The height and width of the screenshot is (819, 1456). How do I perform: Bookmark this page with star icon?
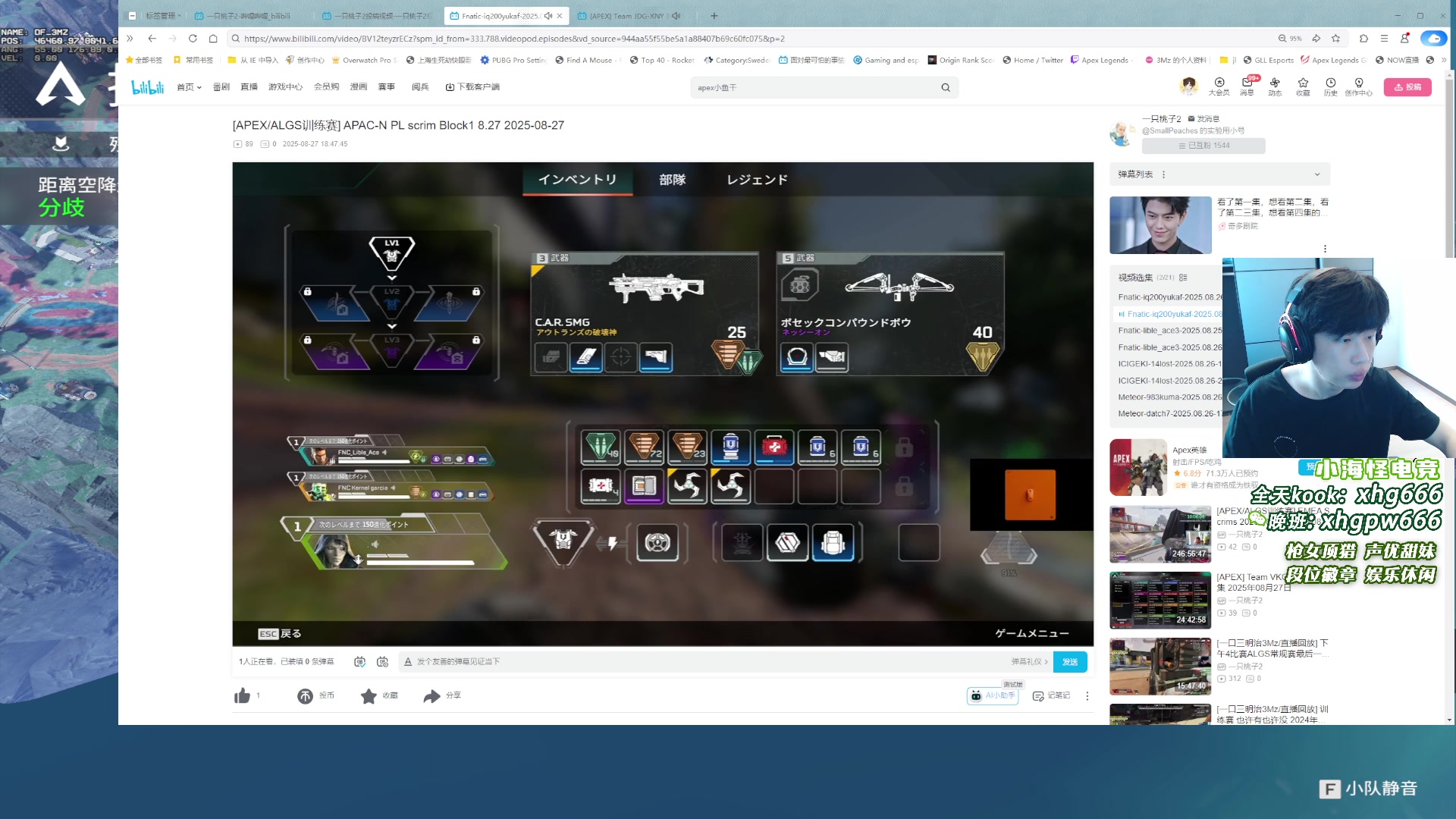[1336, 38]
